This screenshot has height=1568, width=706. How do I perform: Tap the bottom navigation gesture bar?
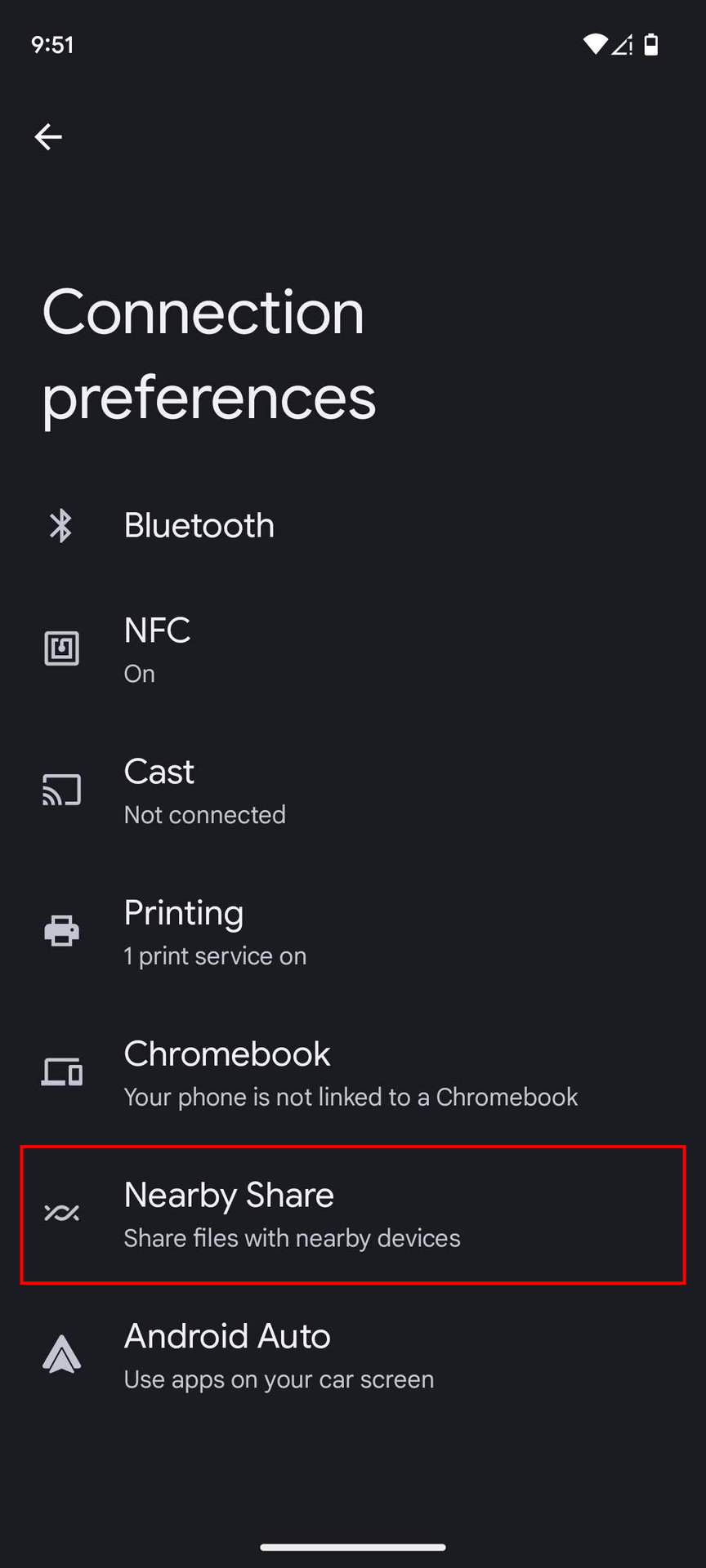point(353,1547)
